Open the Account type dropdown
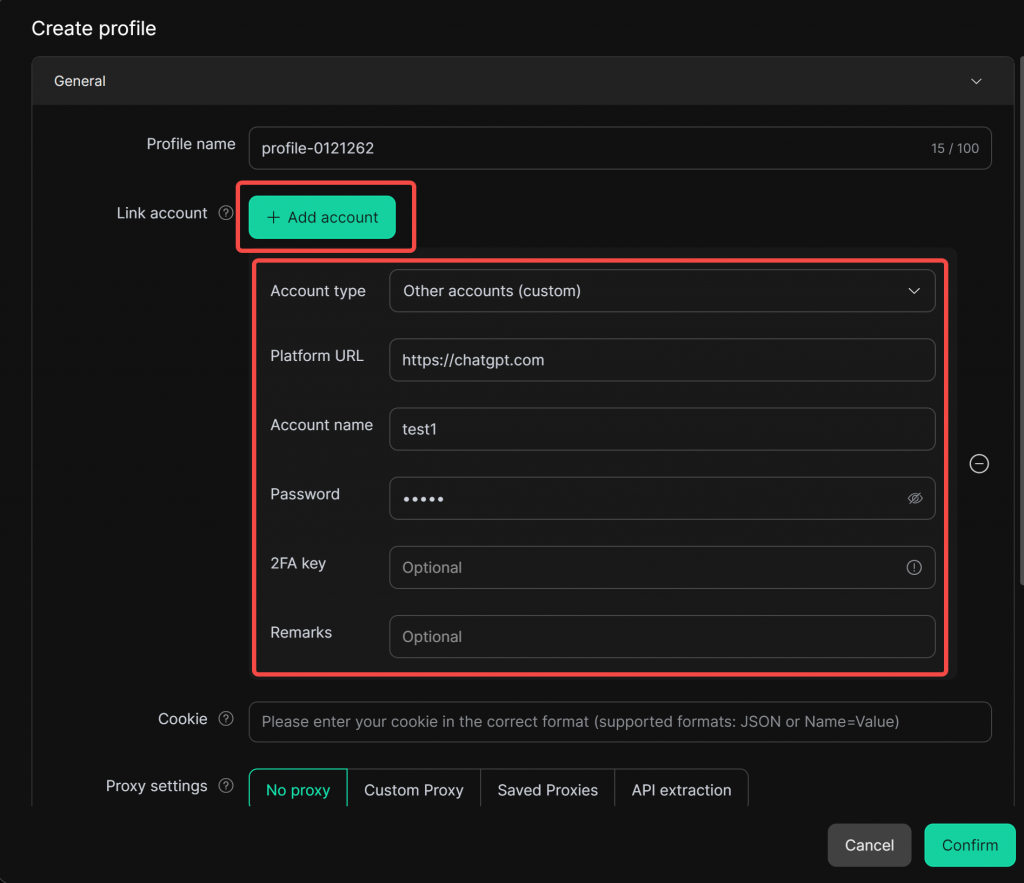The width and height of the screenshot is (1024, 883). (x=661, y=291)
